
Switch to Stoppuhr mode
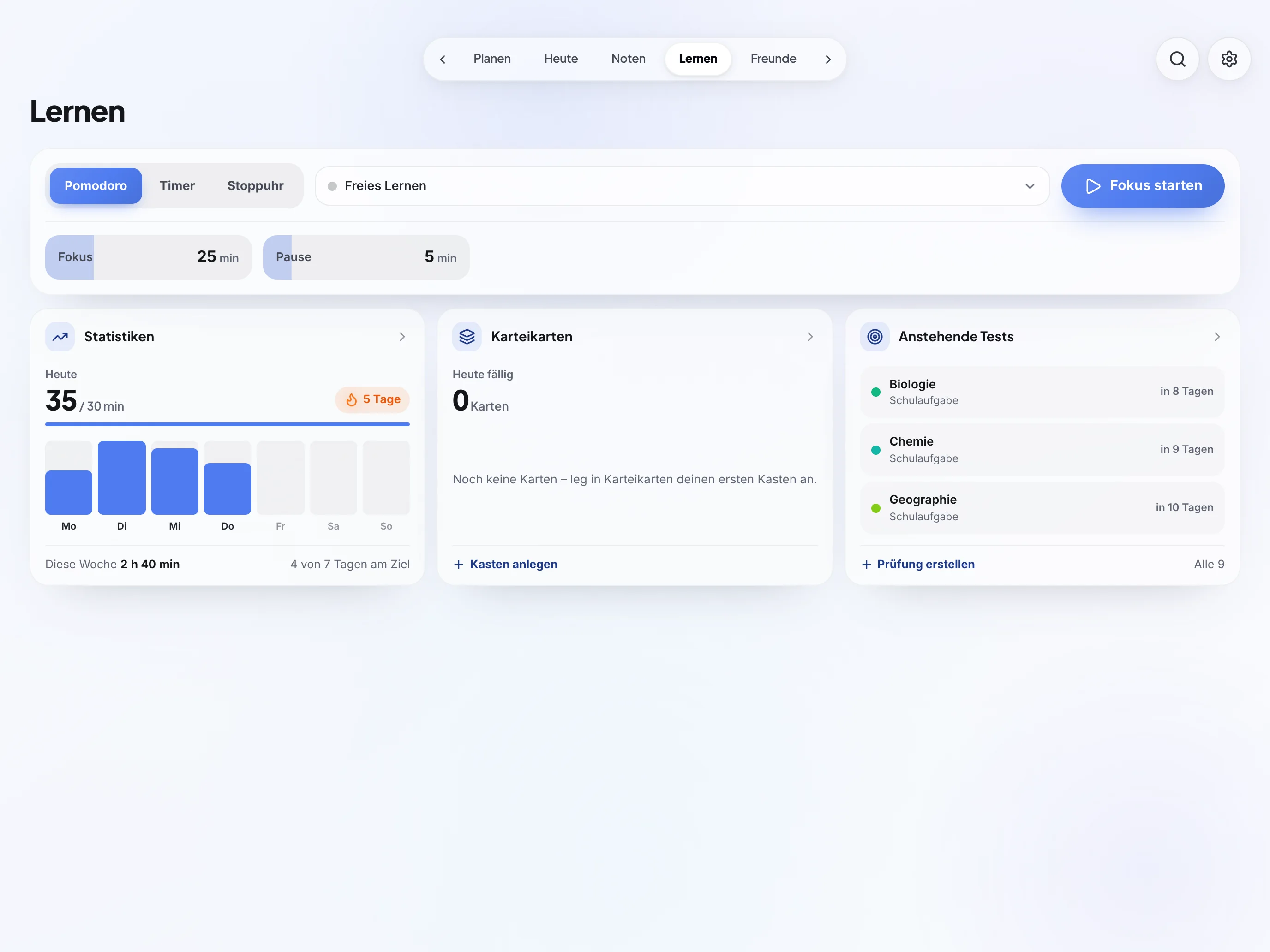(x=256, y=186)
